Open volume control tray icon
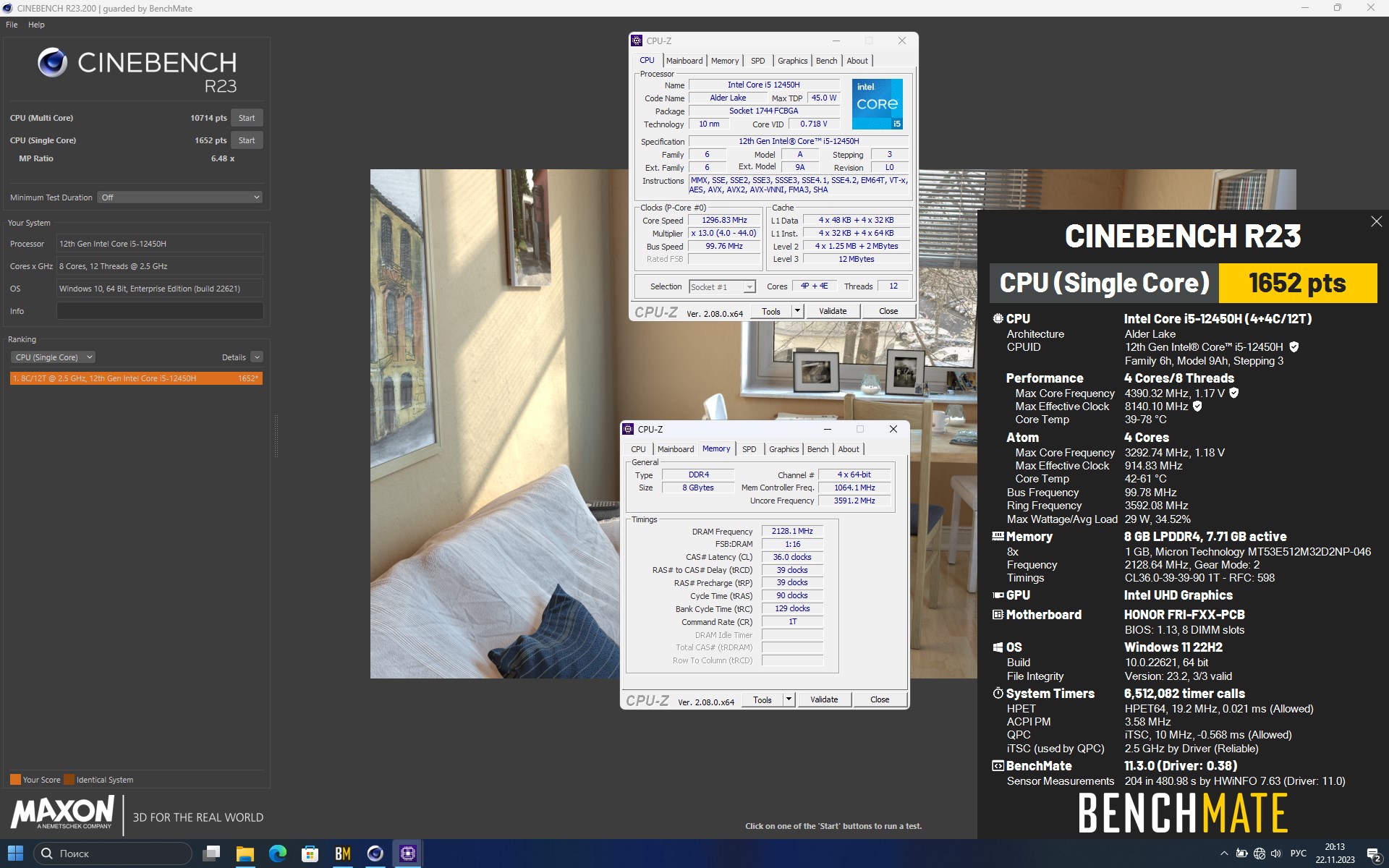This screenshot has height=868, width=1389. point(1276,854)
